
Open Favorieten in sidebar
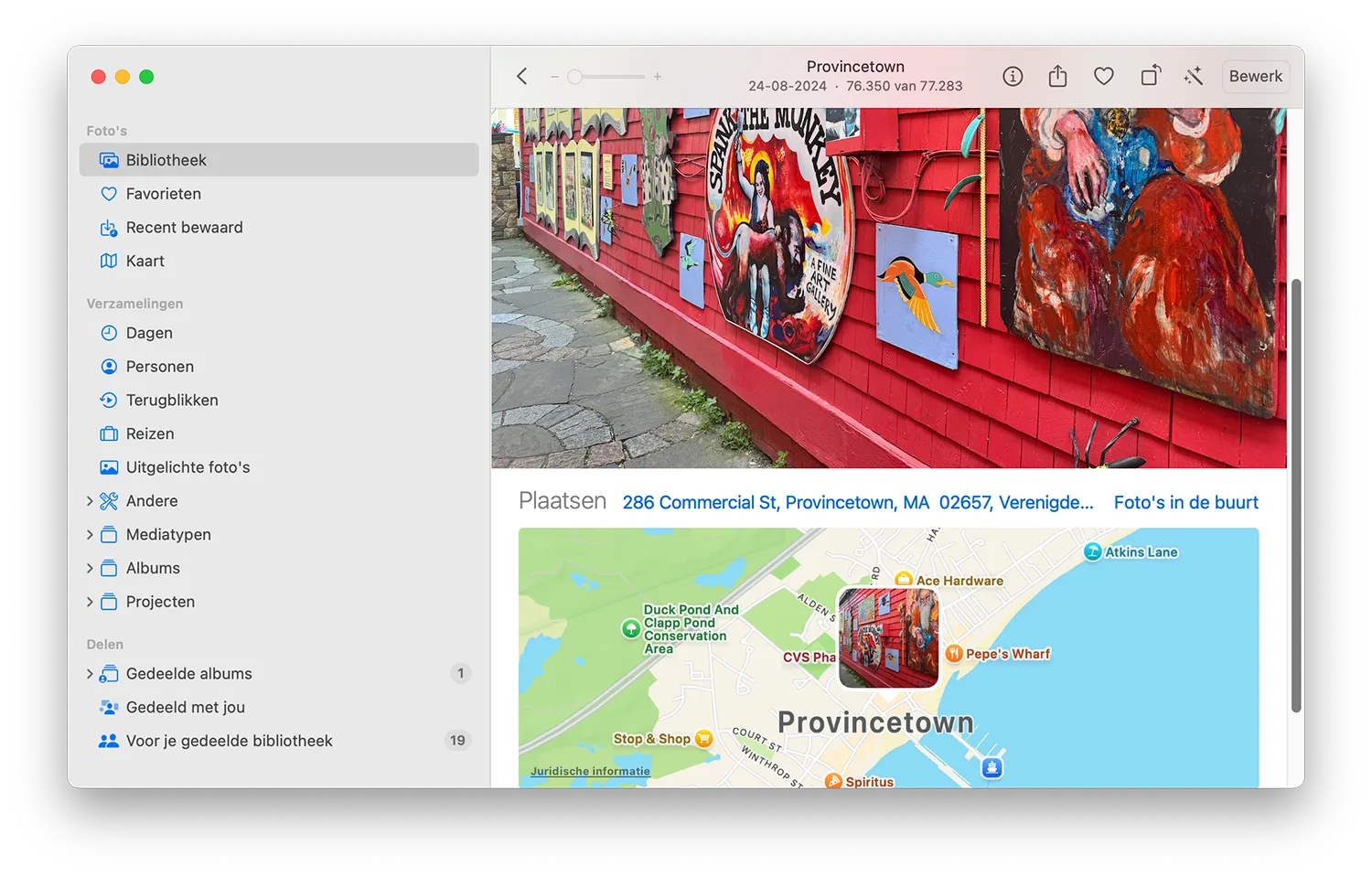279,194
